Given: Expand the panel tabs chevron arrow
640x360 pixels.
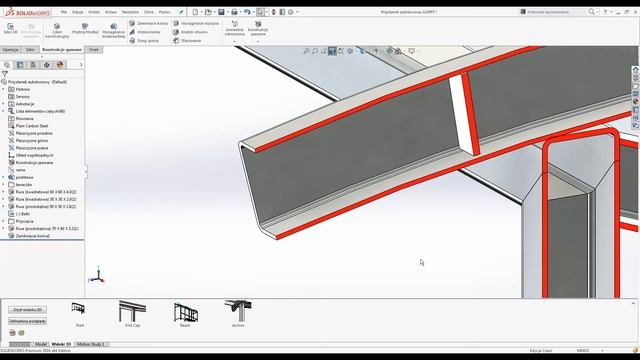Looking at the screenshot, I should (81, 65).
